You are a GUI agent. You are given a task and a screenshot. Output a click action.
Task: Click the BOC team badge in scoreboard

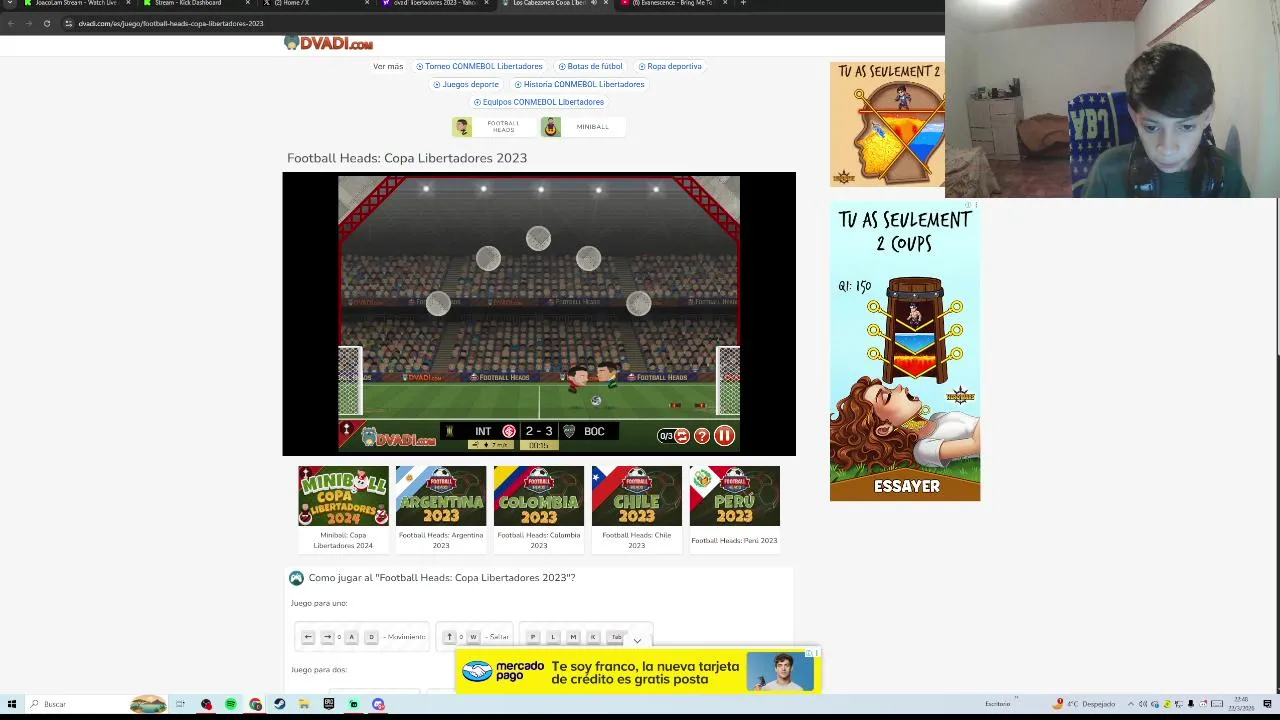569,432
